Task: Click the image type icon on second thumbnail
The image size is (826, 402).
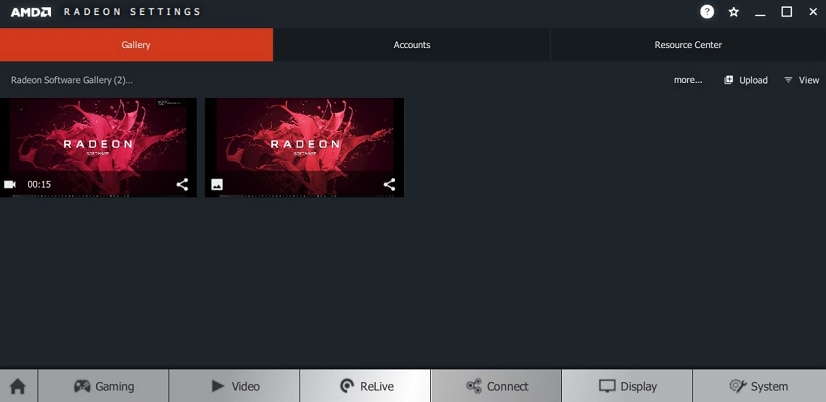Action: click(217, 184)
